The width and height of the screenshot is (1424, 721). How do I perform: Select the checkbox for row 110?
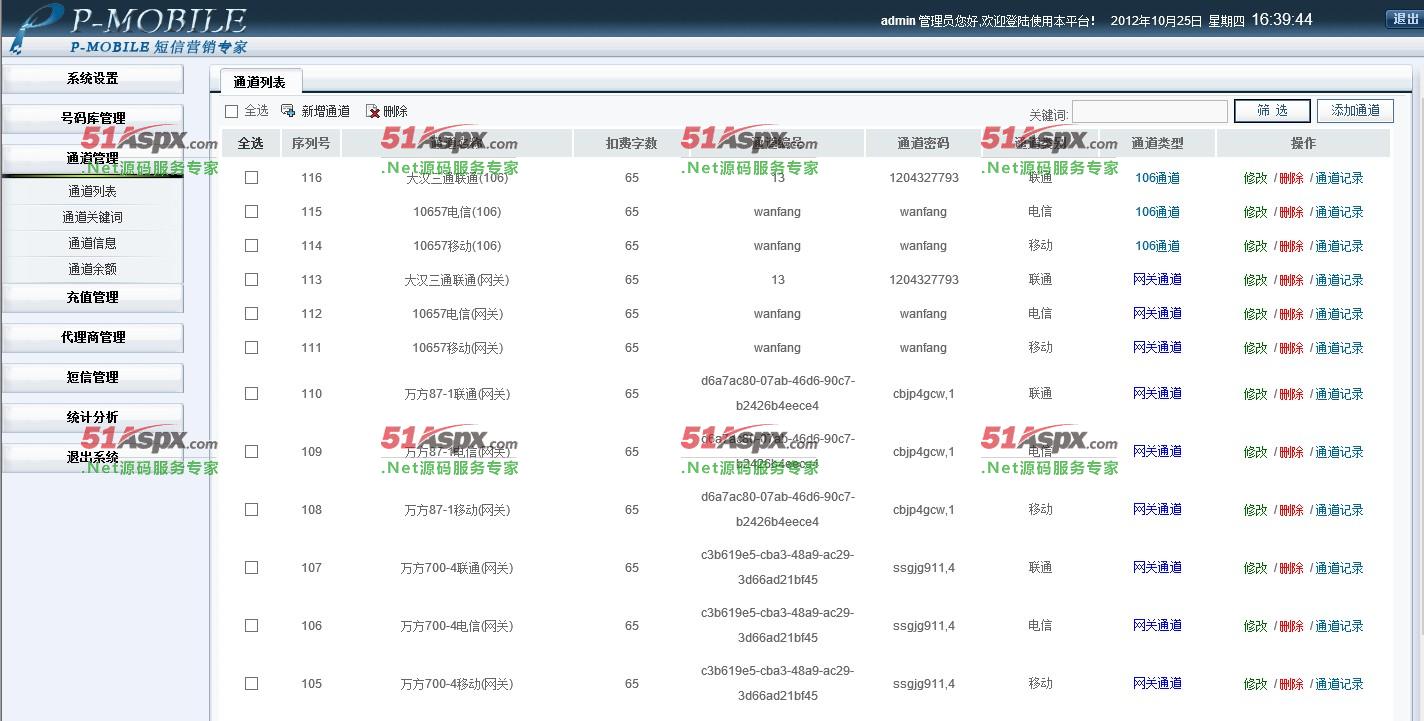251,393
